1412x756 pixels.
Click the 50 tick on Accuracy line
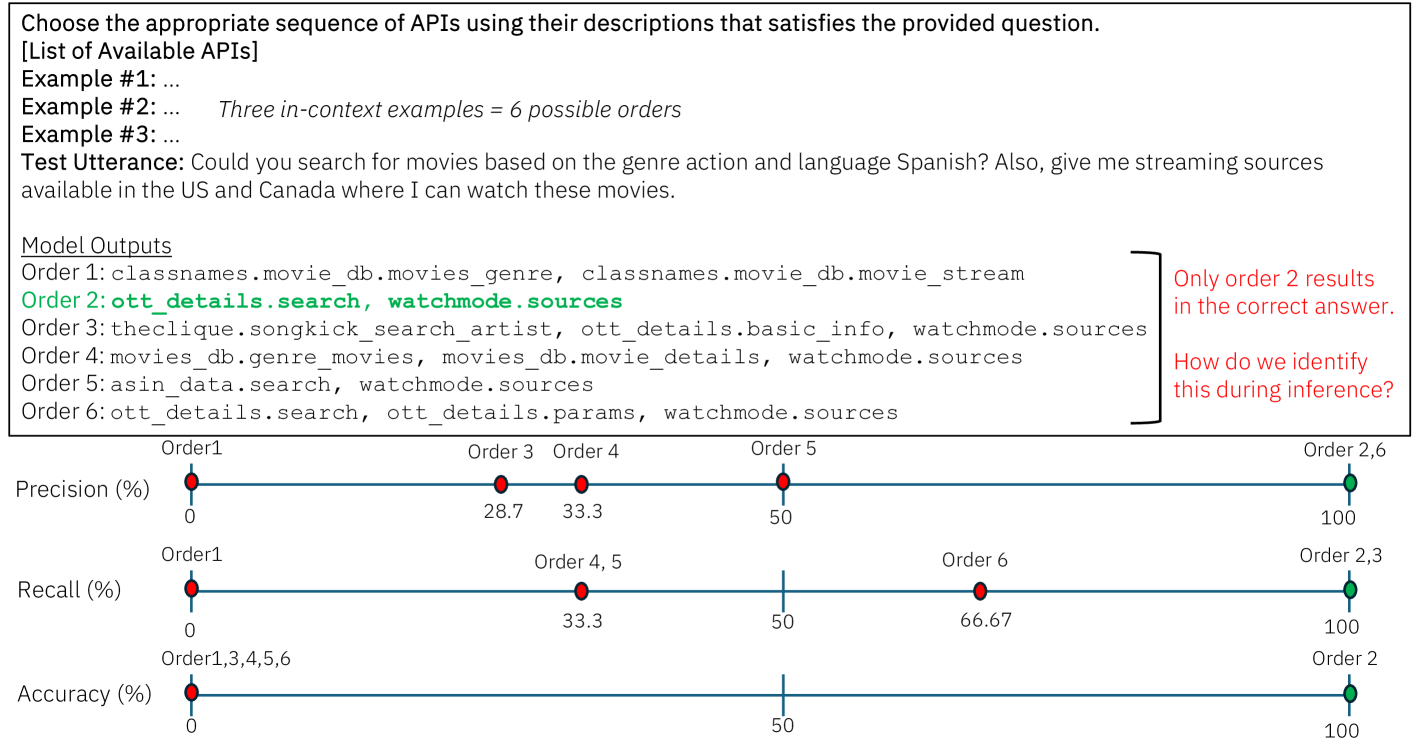783,693
